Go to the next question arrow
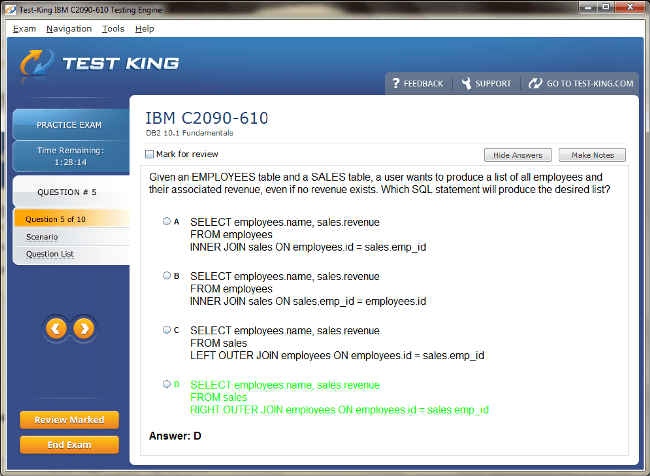The width and height of the screenshot is (650, 476). pyautogui.click(x=84, y=328)
